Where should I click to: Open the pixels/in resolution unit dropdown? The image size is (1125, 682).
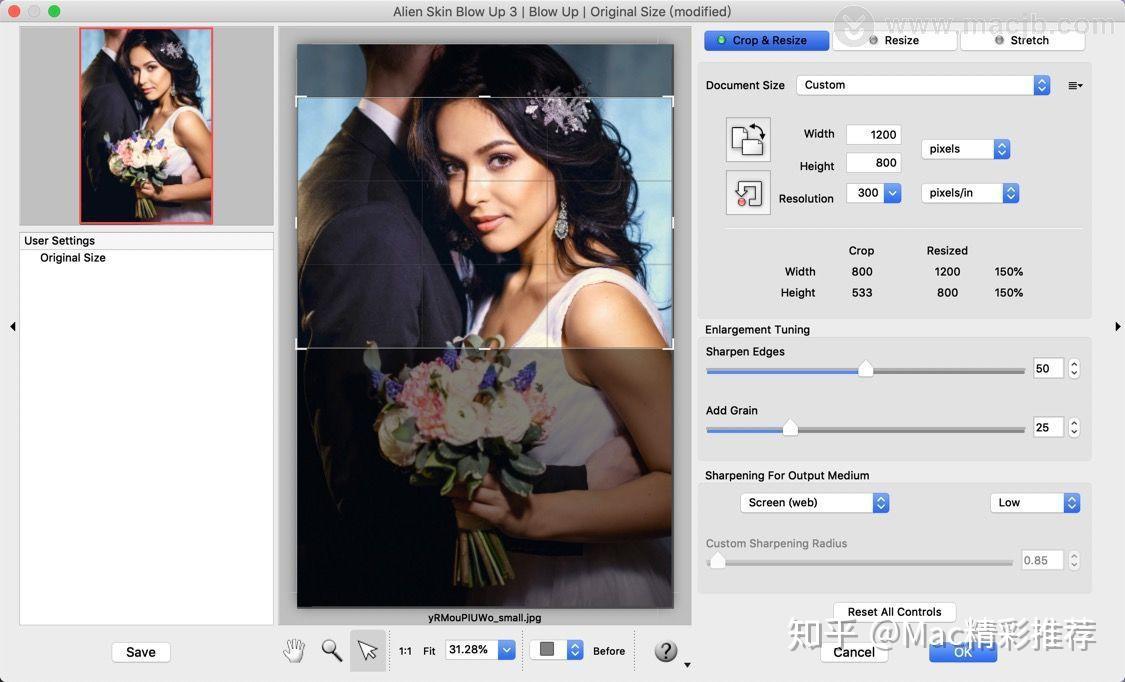[970, 193]
